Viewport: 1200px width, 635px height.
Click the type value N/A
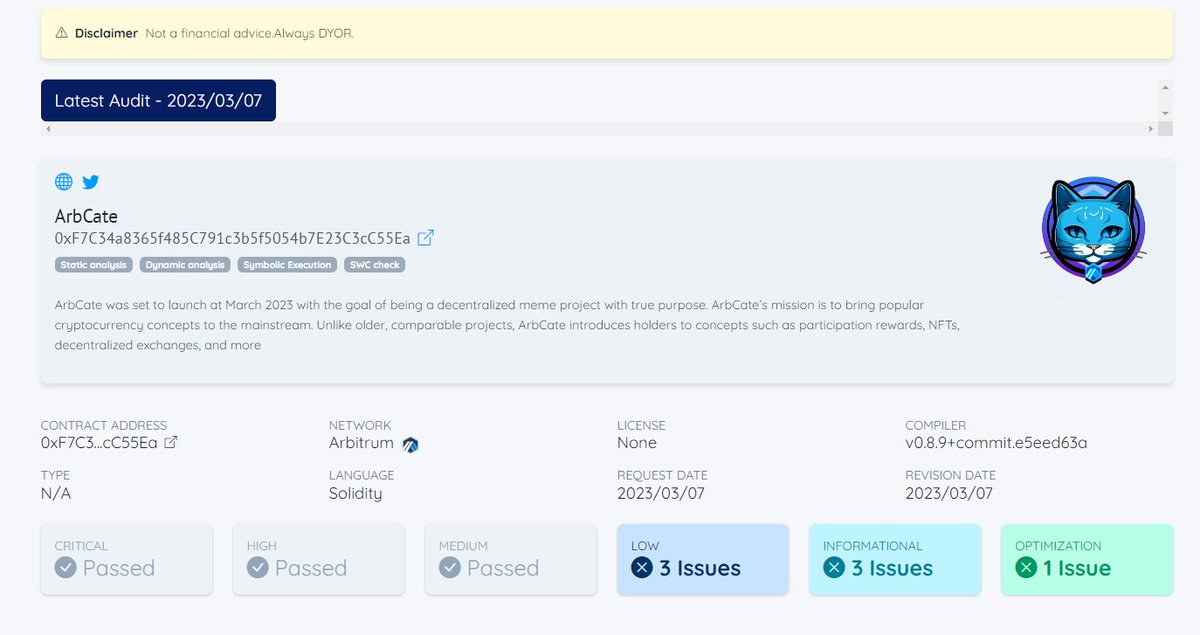tap(56, 493)
